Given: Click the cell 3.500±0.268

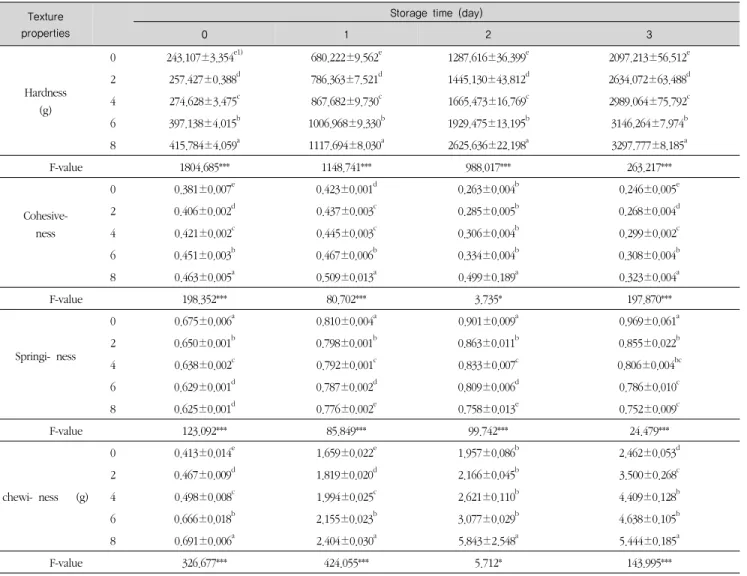Looking at the screenshot, I should 649,475.
